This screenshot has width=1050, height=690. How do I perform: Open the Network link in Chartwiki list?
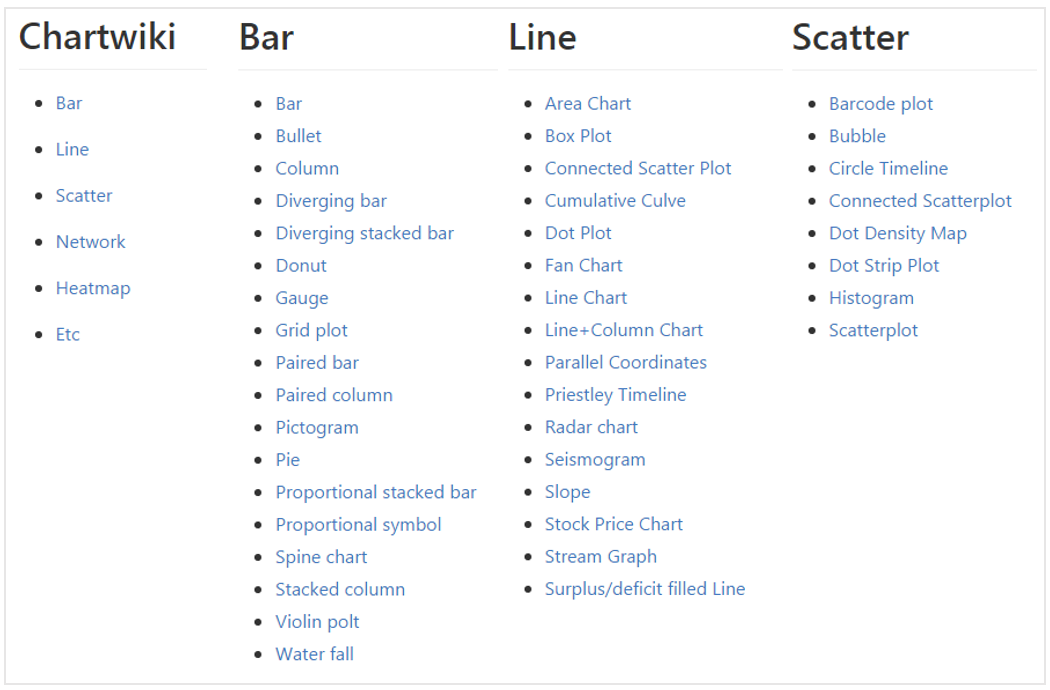90,242
